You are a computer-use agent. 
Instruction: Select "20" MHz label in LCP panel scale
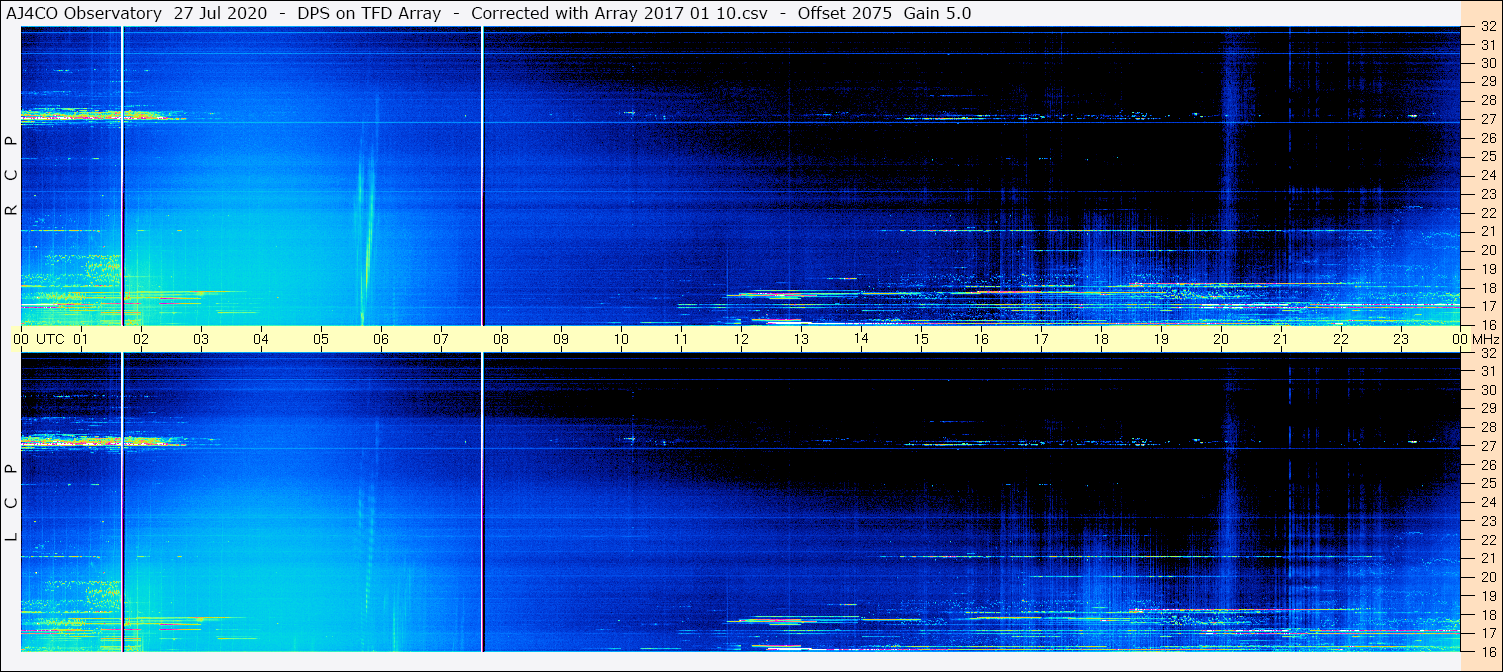[x=1488, y=577]
